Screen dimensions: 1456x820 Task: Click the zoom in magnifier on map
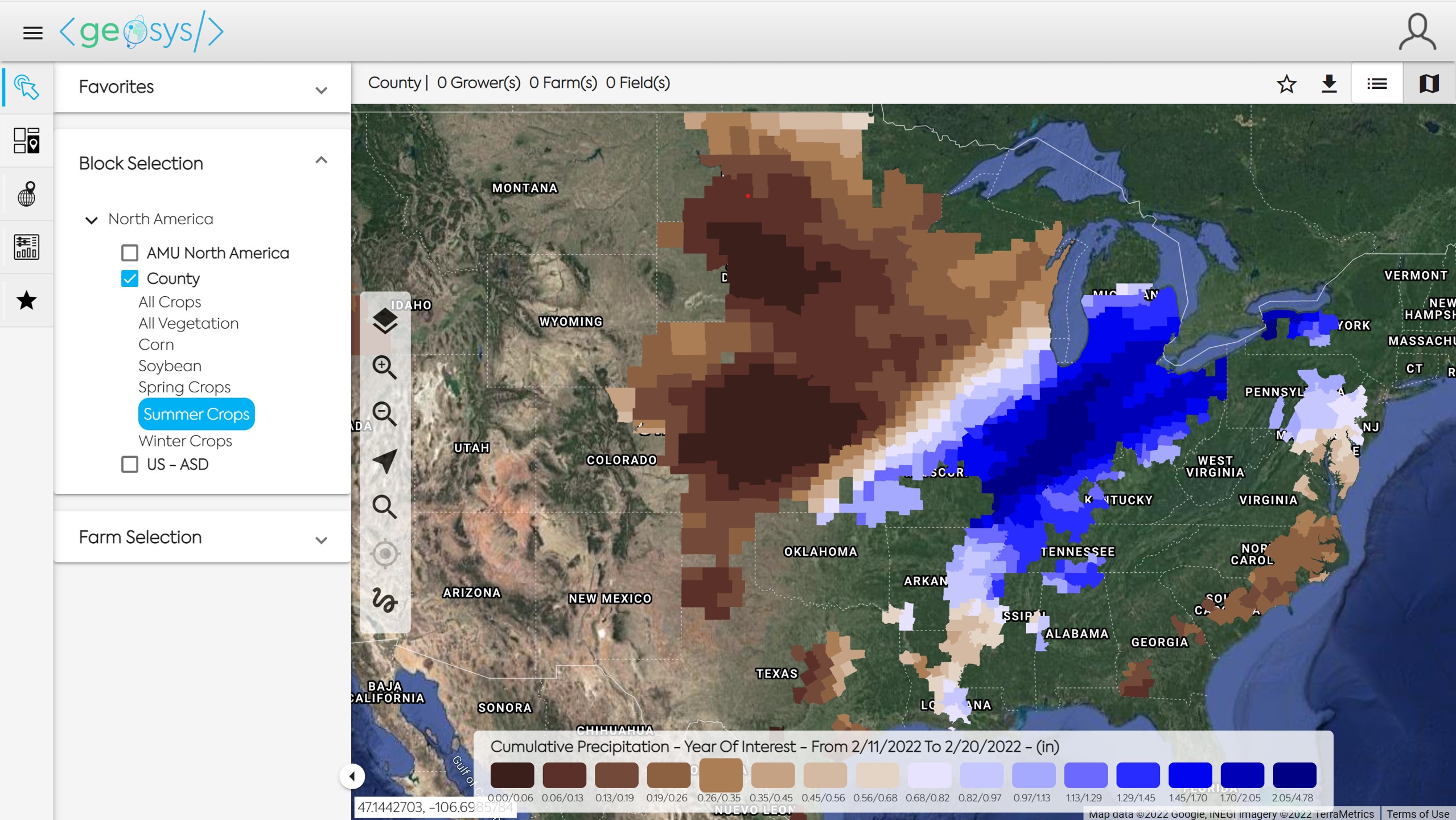tap(385, 367)
